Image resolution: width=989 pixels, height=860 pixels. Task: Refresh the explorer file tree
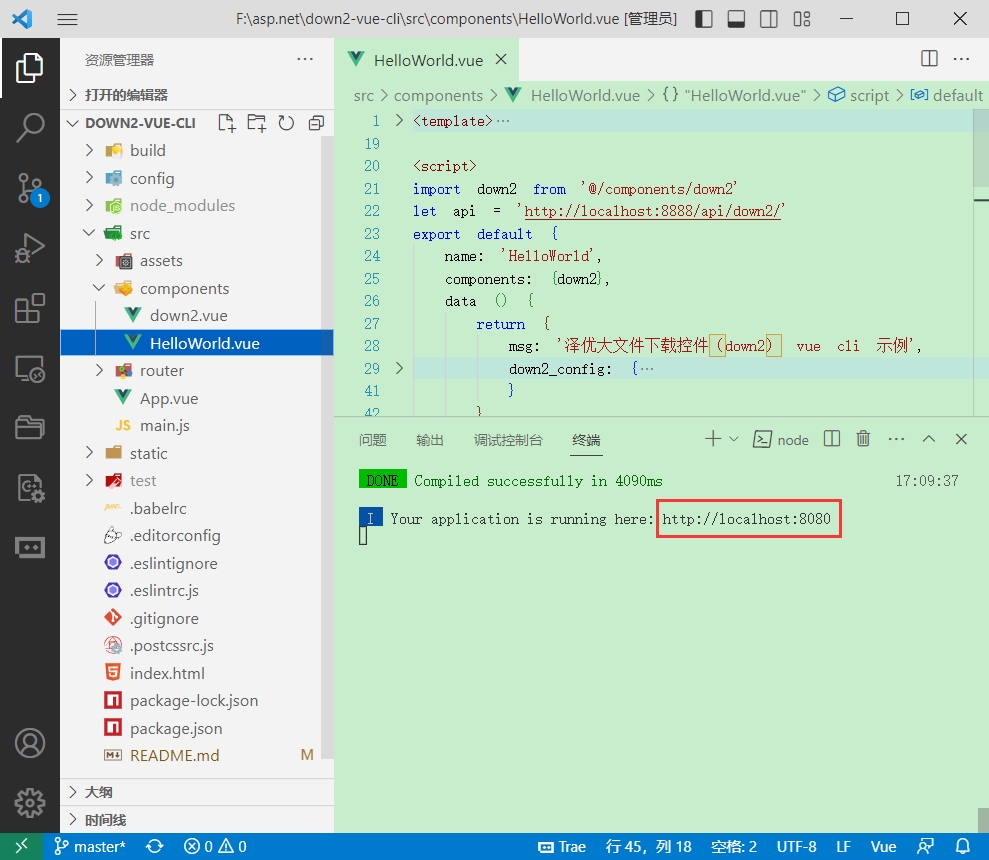(x=286, y=123)
